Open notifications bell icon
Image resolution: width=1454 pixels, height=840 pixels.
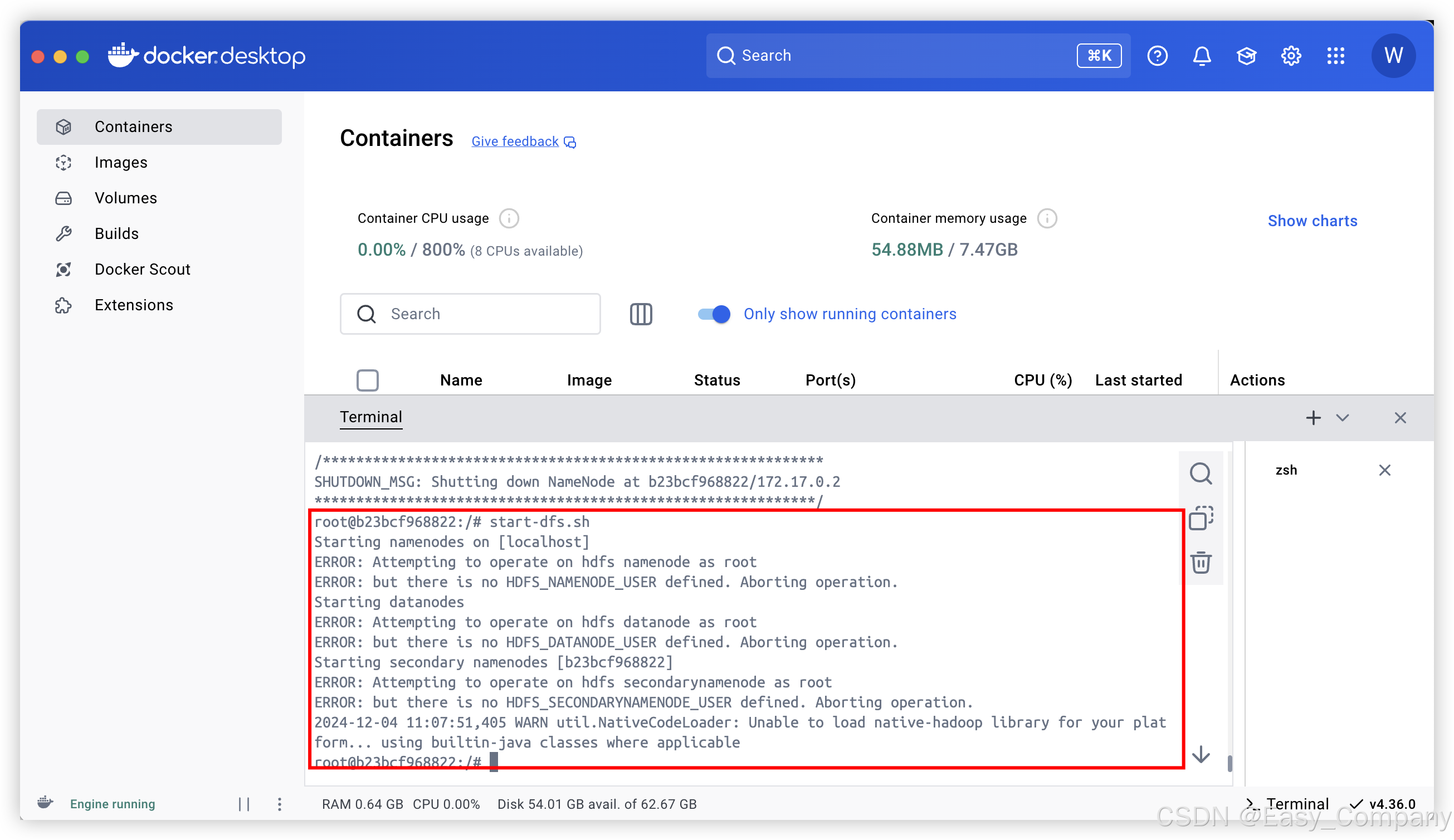click(x=1201, y=55)
